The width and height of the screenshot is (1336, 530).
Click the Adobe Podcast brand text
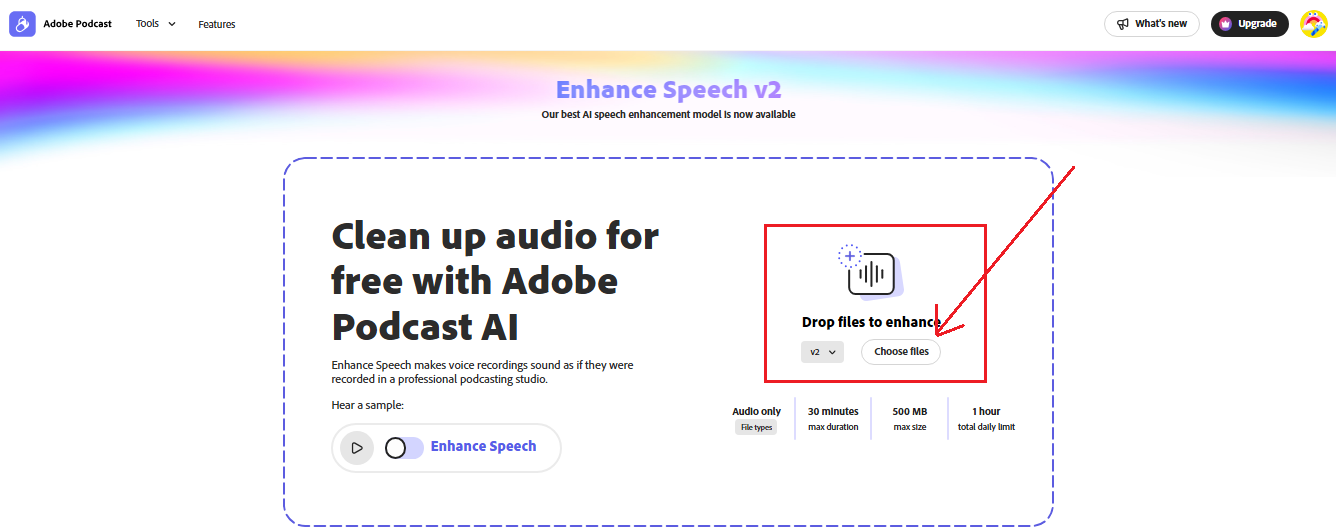78,24
